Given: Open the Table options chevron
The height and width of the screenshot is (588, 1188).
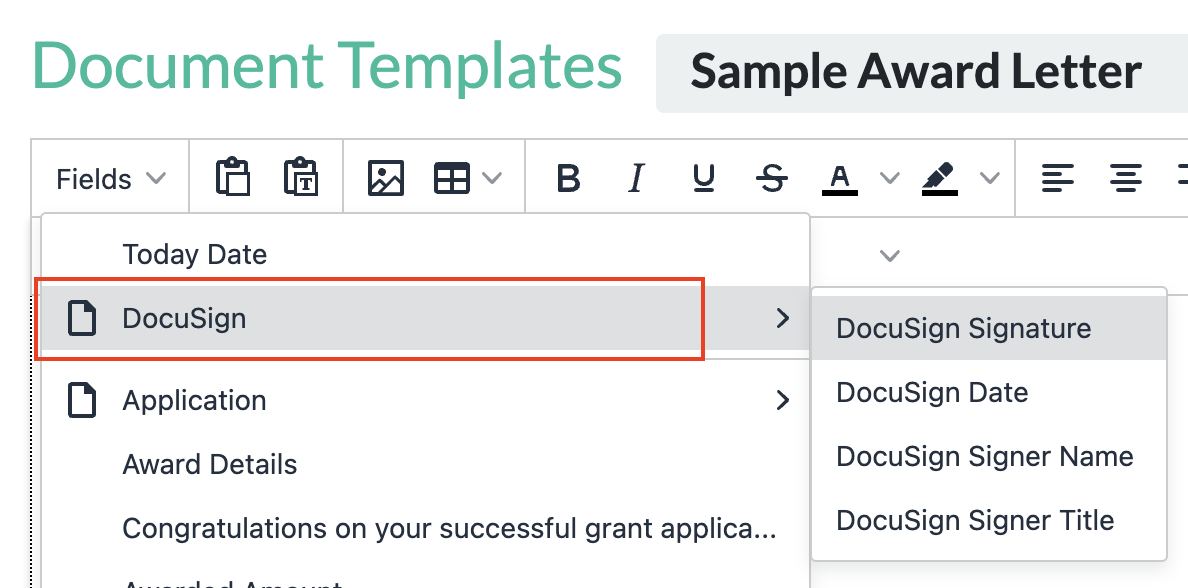Looking at the screenshot, I should tap(492, 177).
